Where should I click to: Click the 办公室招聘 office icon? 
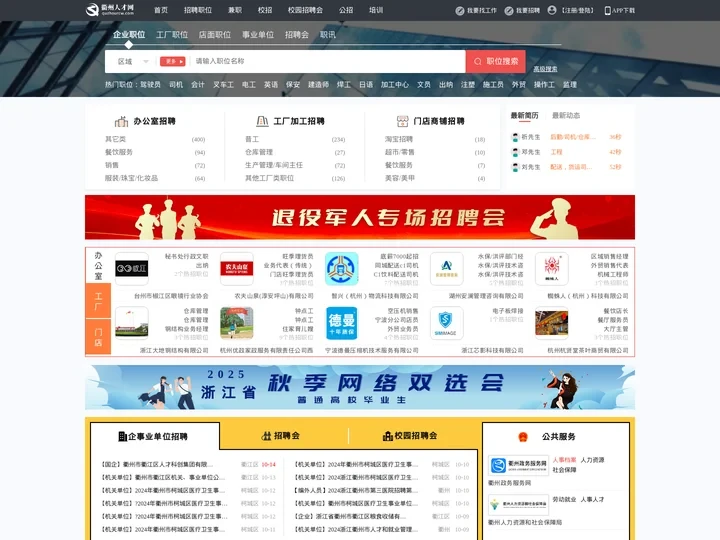tap(121, 121)
